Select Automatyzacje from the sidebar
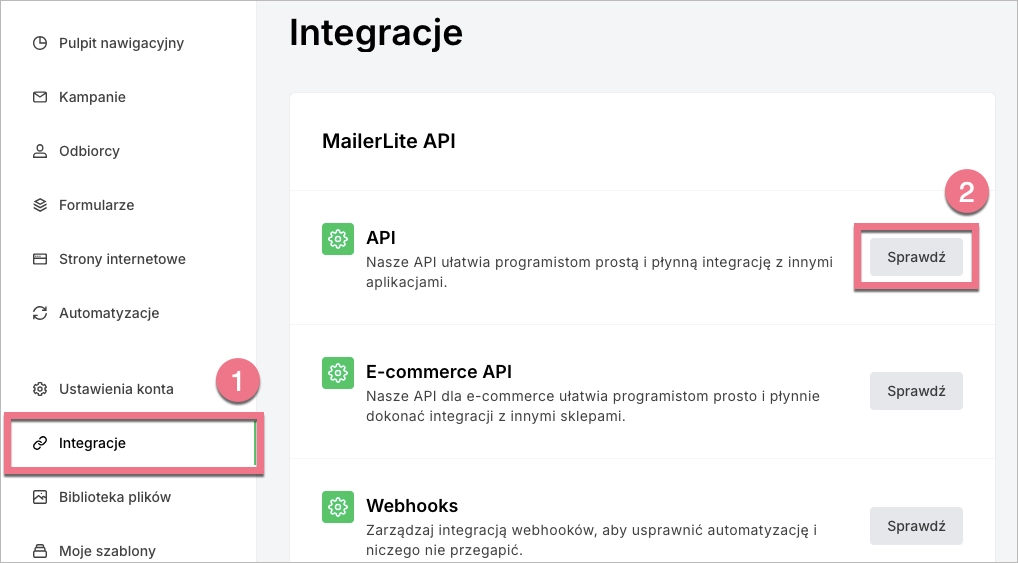The width and height of the screenshot is (1018, 563). tap(109, 313)
